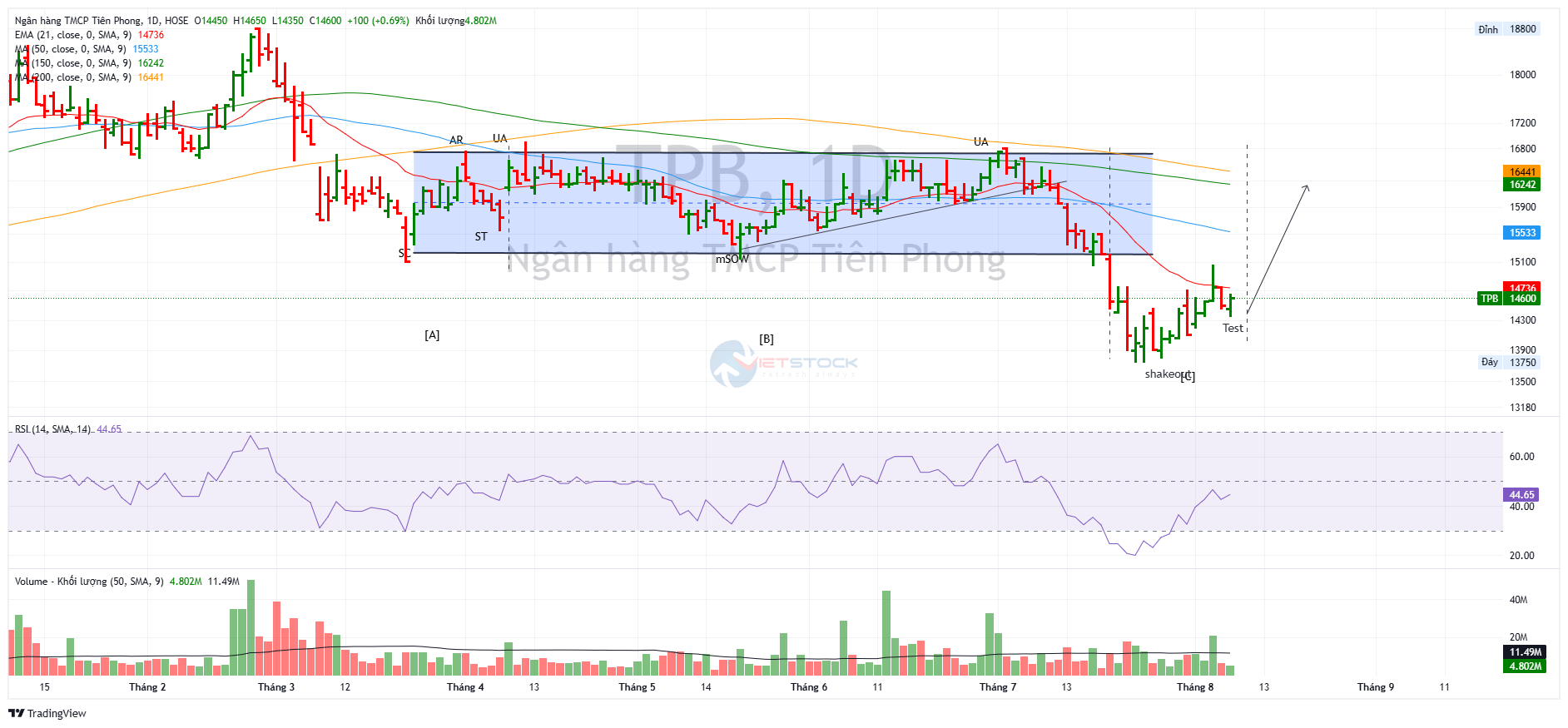
Task: Click the 40M volume axis label
Action: [x=1519, y=600]
